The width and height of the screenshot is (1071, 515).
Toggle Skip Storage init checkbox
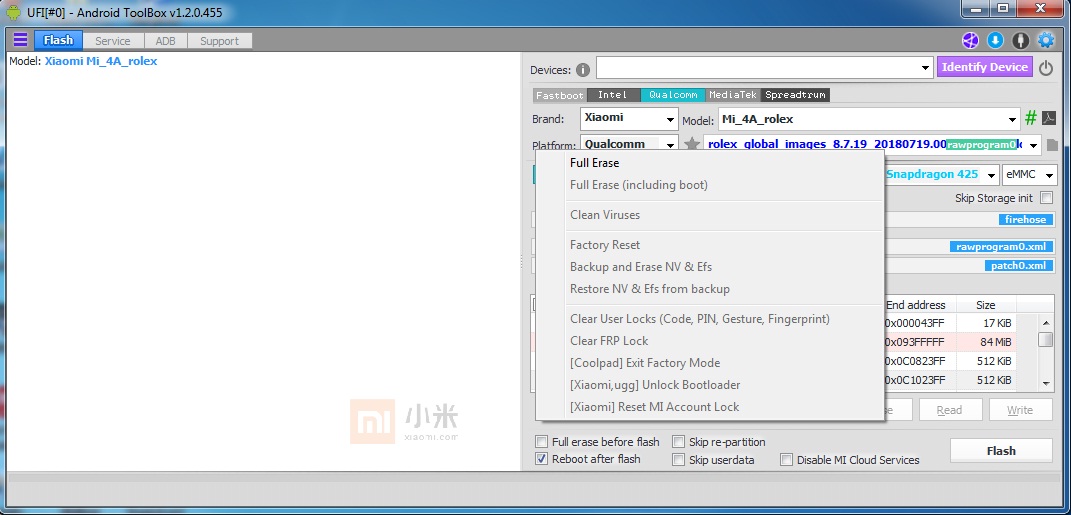[1046, 198]
